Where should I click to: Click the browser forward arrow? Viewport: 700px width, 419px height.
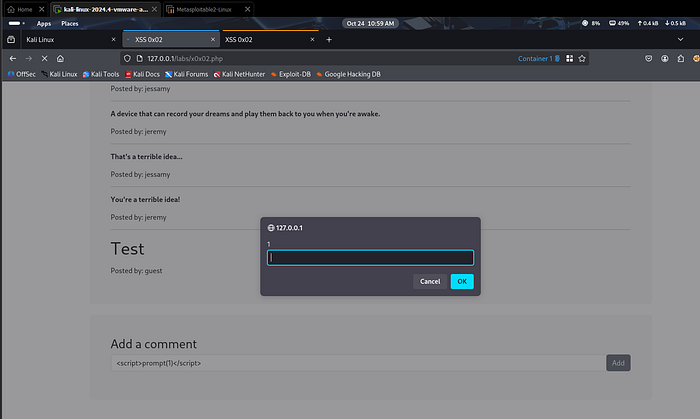pos(29,58)
